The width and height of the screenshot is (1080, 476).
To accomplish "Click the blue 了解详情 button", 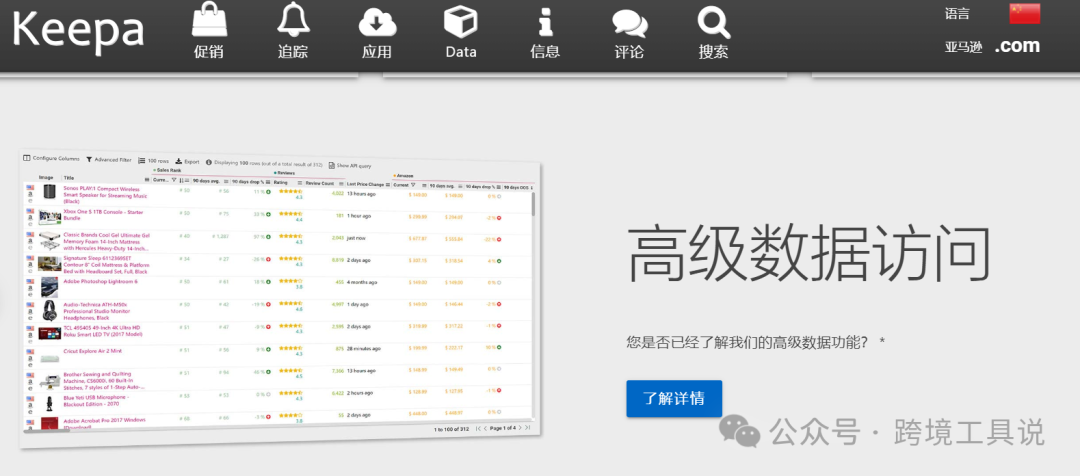I will tap(674, 398).
